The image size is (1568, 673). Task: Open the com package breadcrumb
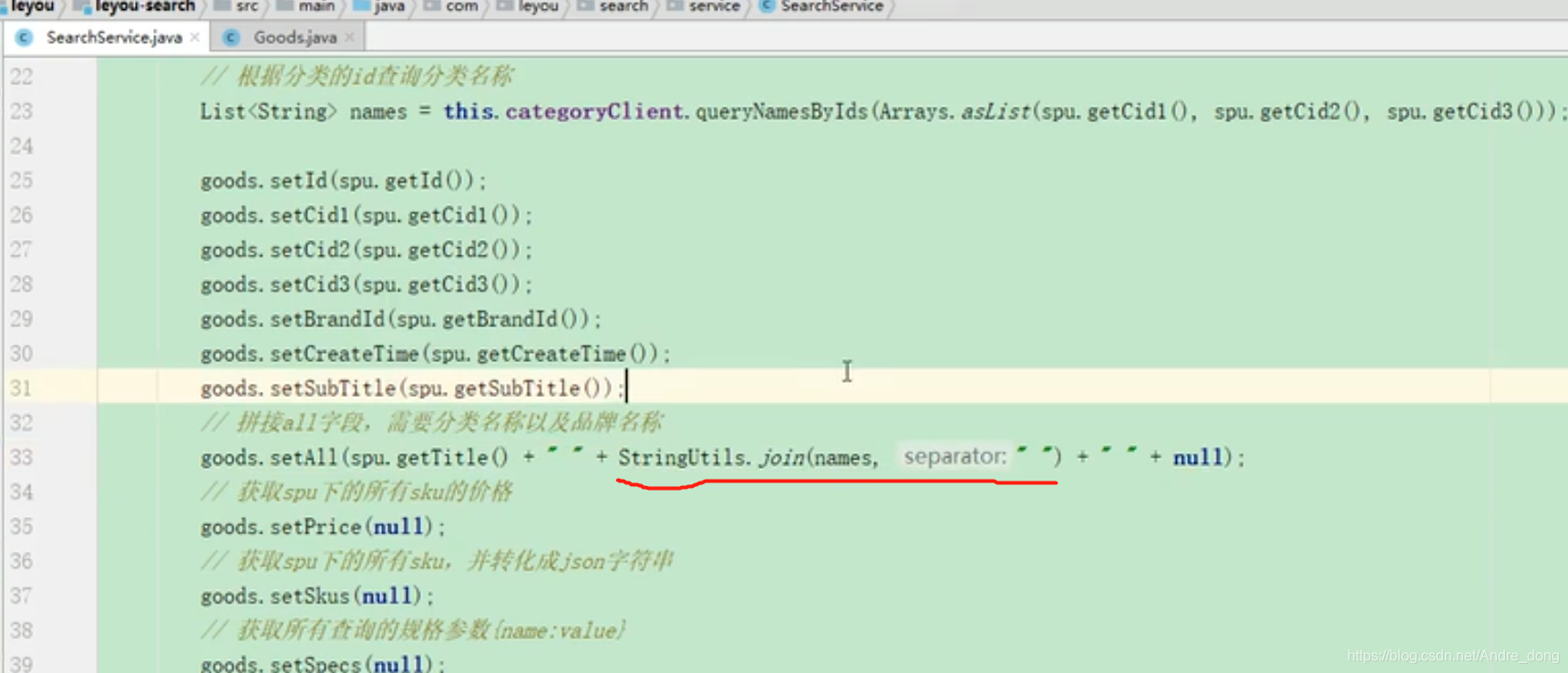pyautogui.click(x=452, y=6)
